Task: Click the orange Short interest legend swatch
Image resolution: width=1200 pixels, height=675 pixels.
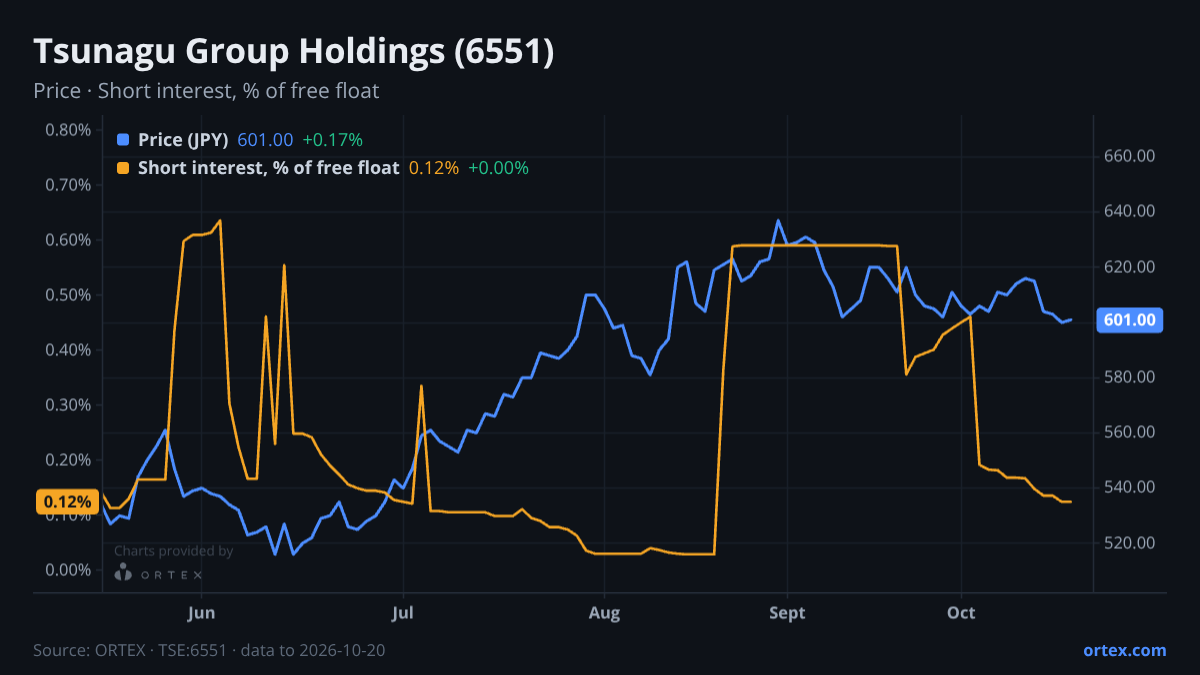Action: pos(123,168)
